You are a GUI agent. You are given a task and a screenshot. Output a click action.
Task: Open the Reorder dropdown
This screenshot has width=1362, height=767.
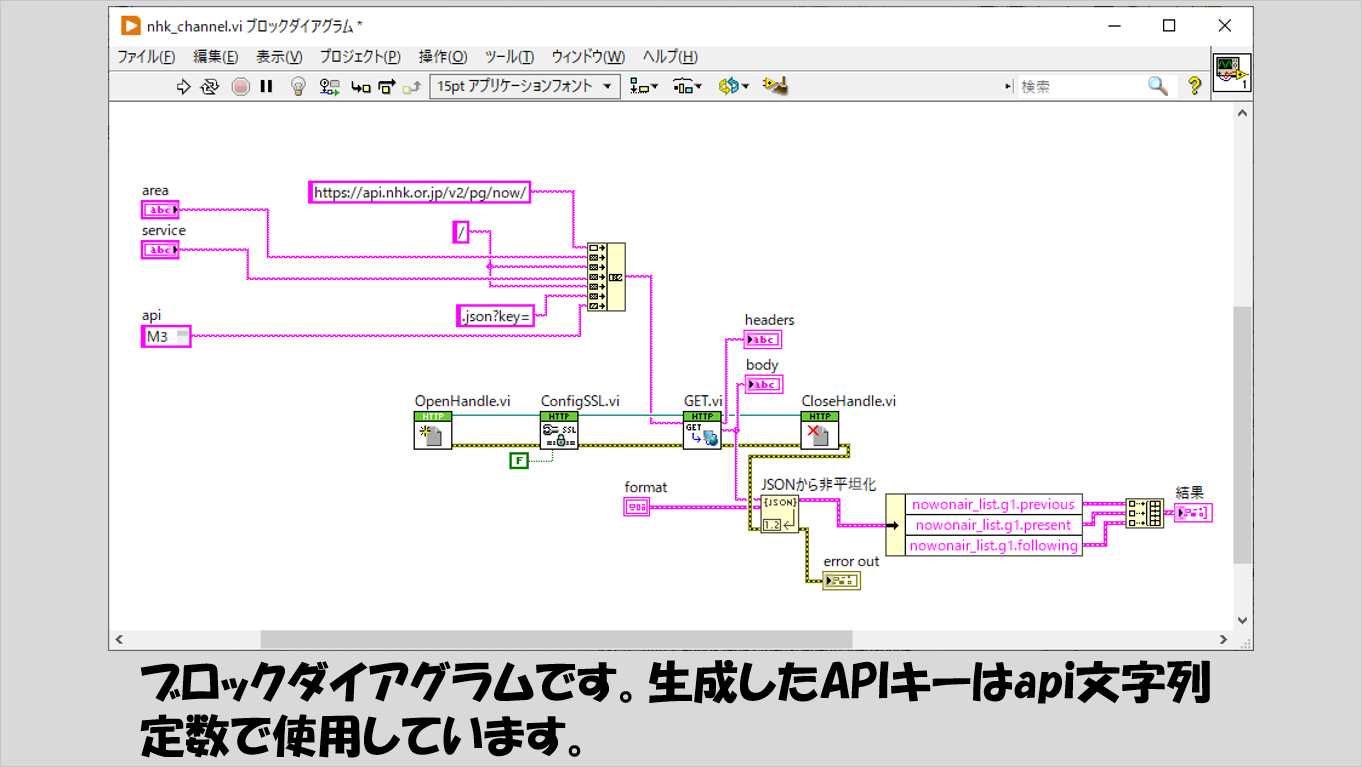pyautogui.click(x=733, y=87)
